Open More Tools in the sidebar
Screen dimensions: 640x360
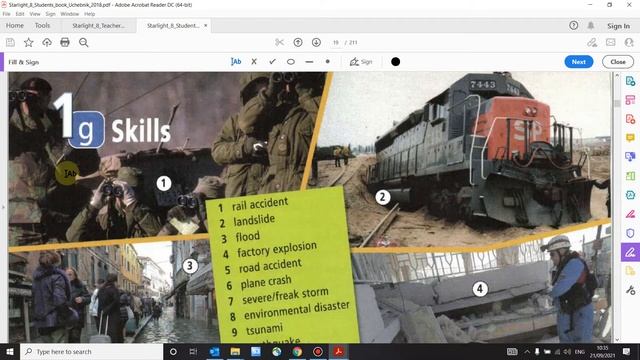(x=630, y=290)
